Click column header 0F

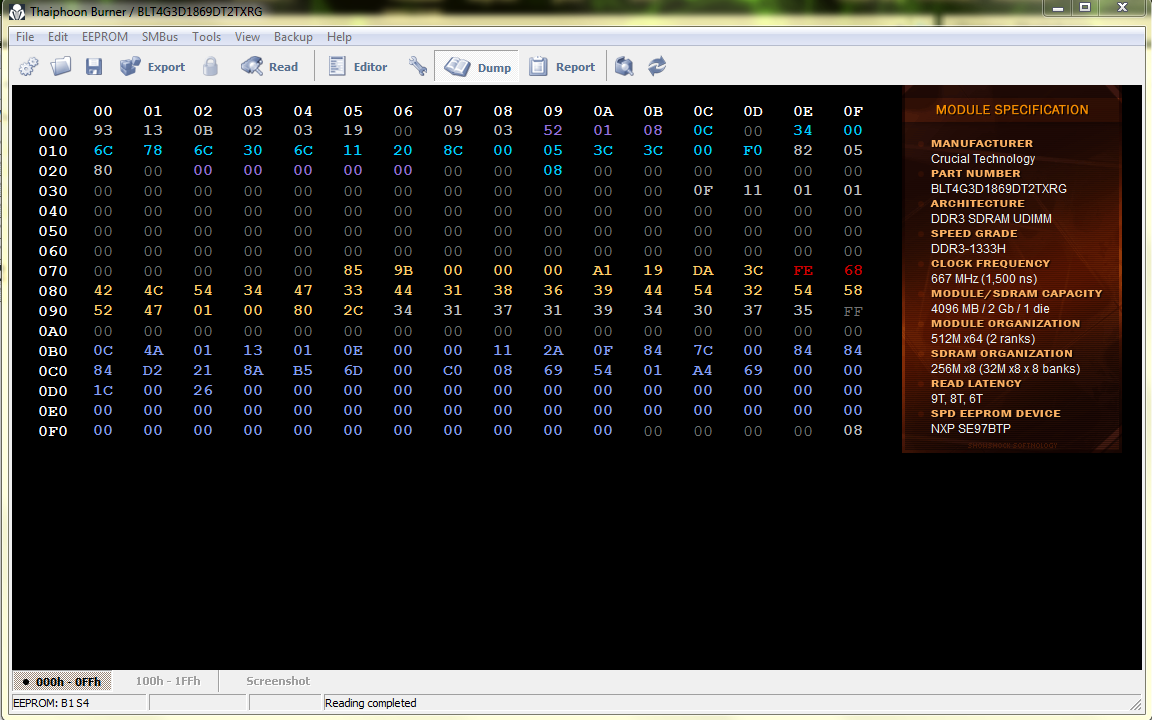tap(853, 111)
